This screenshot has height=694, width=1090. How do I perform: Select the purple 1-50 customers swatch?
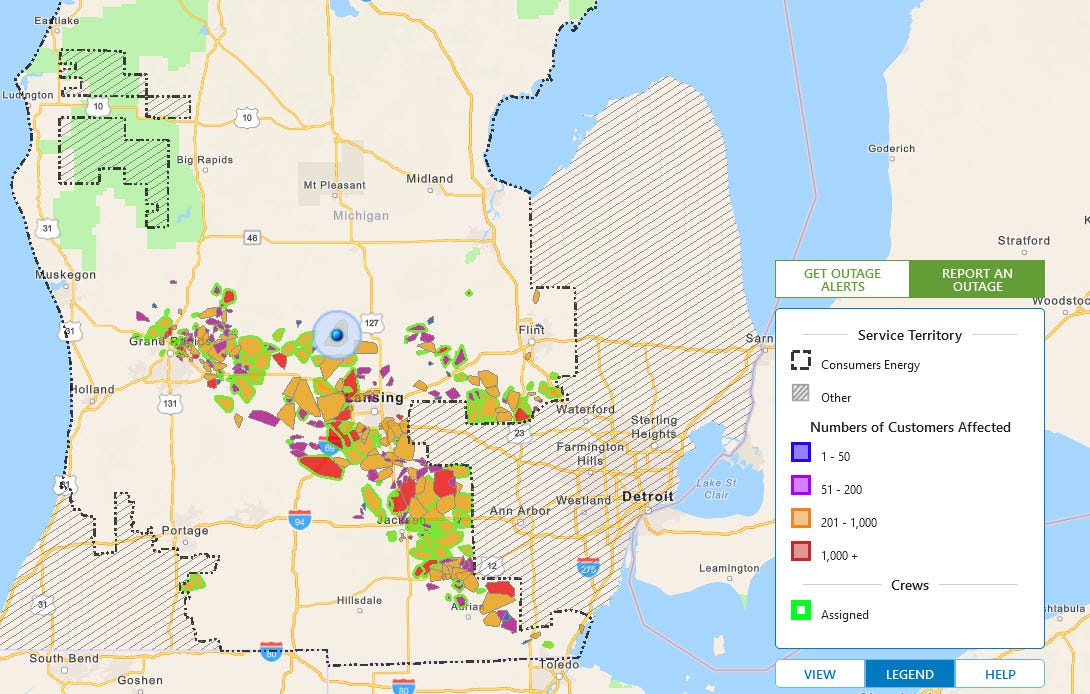(799, 454)
